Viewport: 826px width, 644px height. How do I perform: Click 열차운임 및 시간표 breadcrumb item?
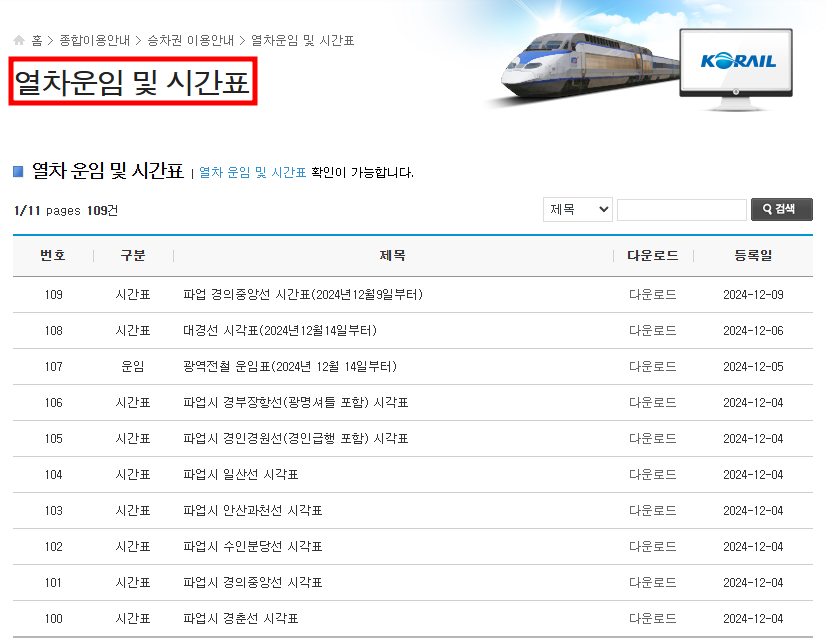302,41
